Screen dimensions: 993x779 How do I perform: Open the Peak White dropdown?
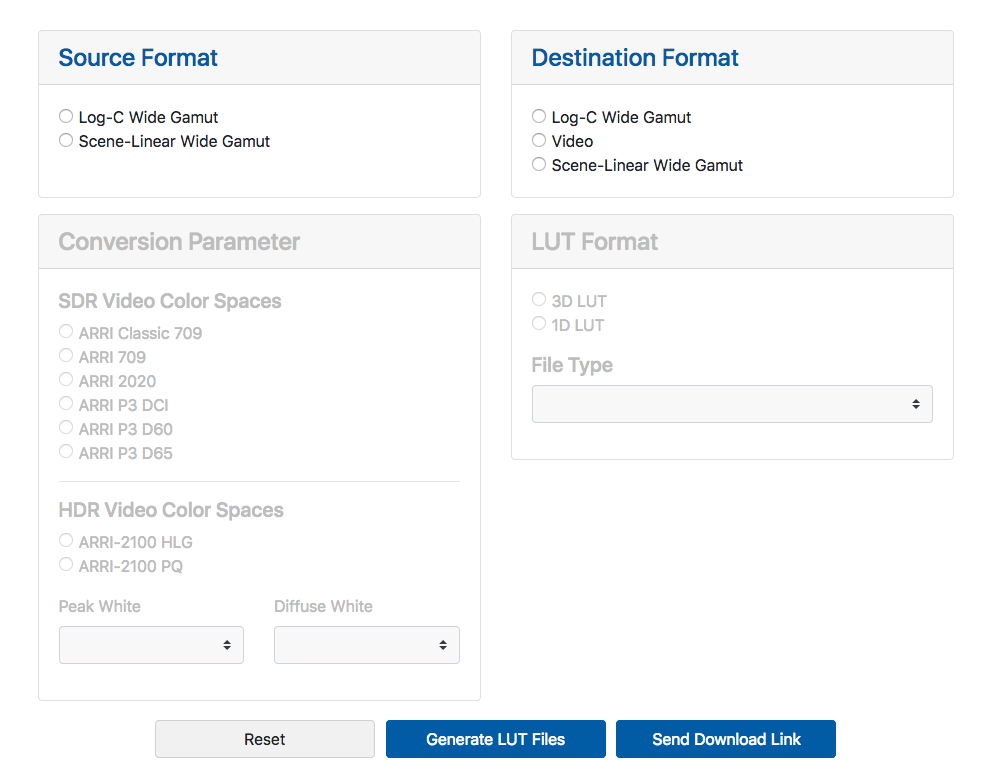coord(151,645)
